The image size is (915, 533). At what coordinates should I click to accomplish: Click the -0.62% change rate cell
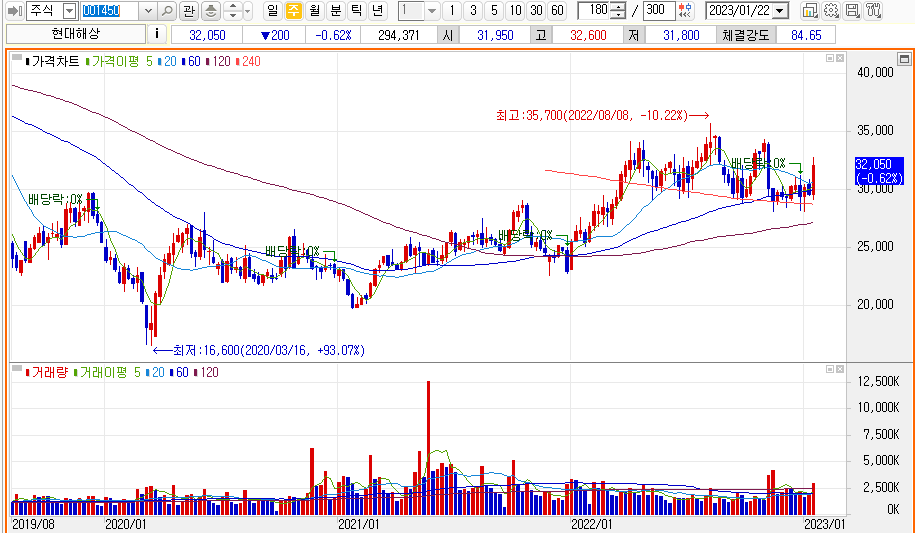tap(333, 36)
